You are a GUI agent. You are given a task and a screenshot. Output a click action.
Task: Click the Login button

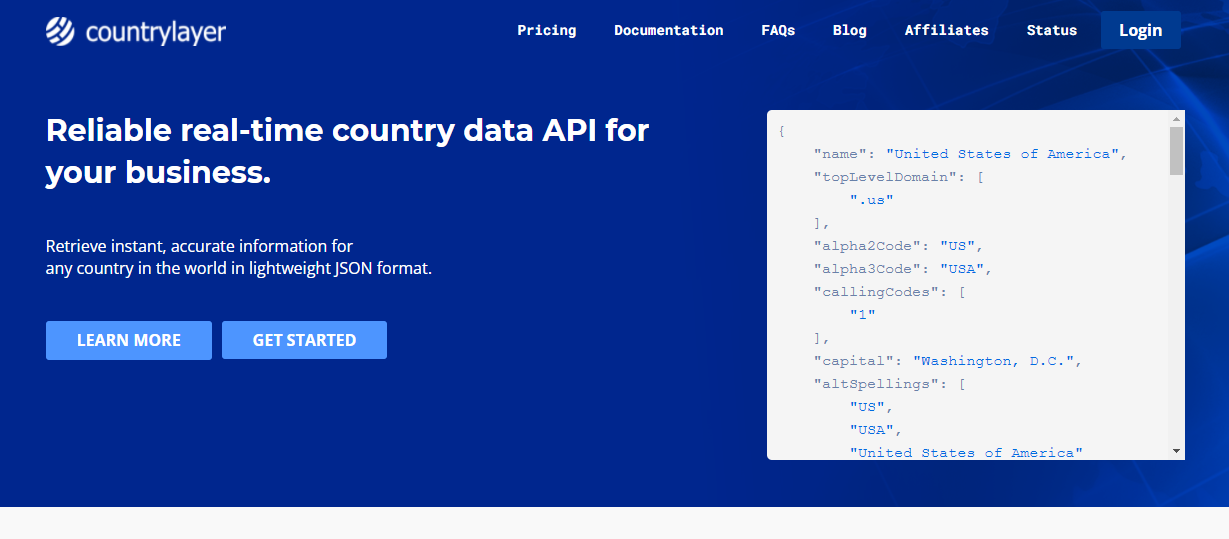point(1141,30)
